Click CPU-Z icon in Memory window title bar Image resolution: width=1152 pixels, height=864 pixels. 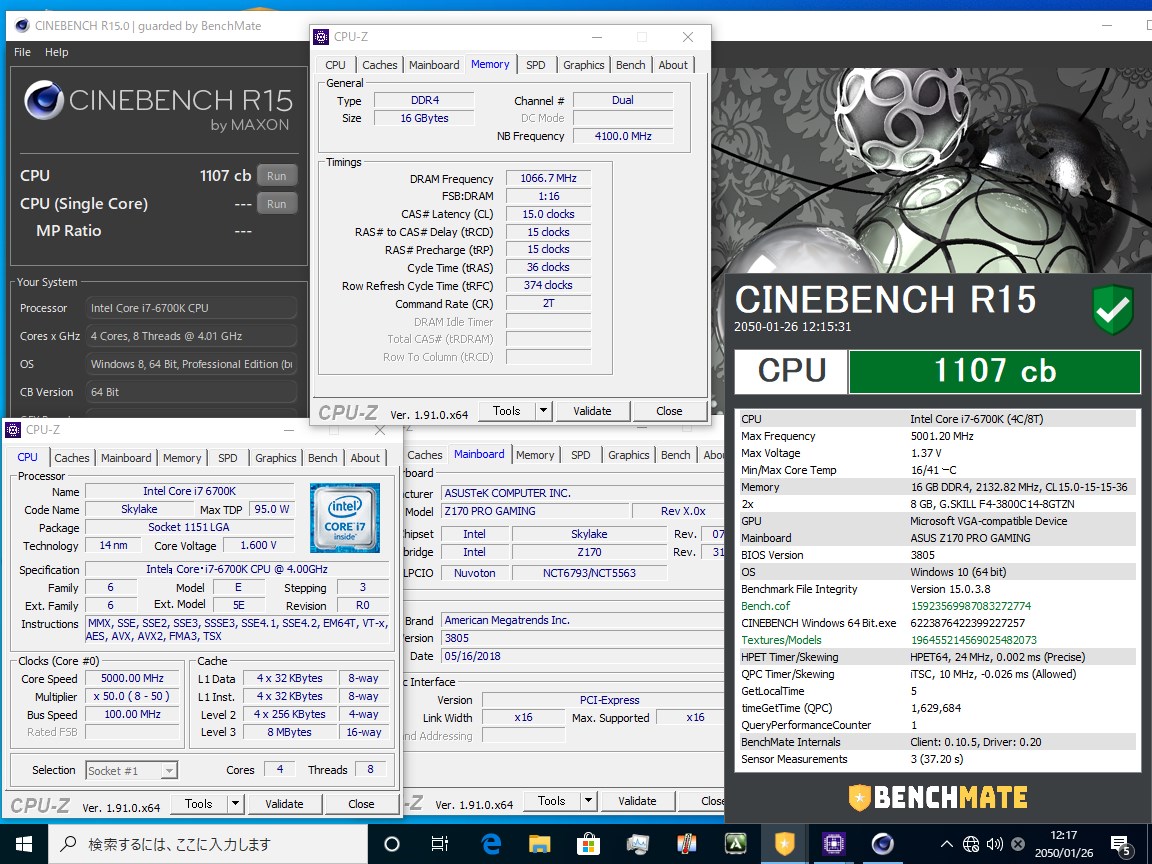tap(321, 37)
